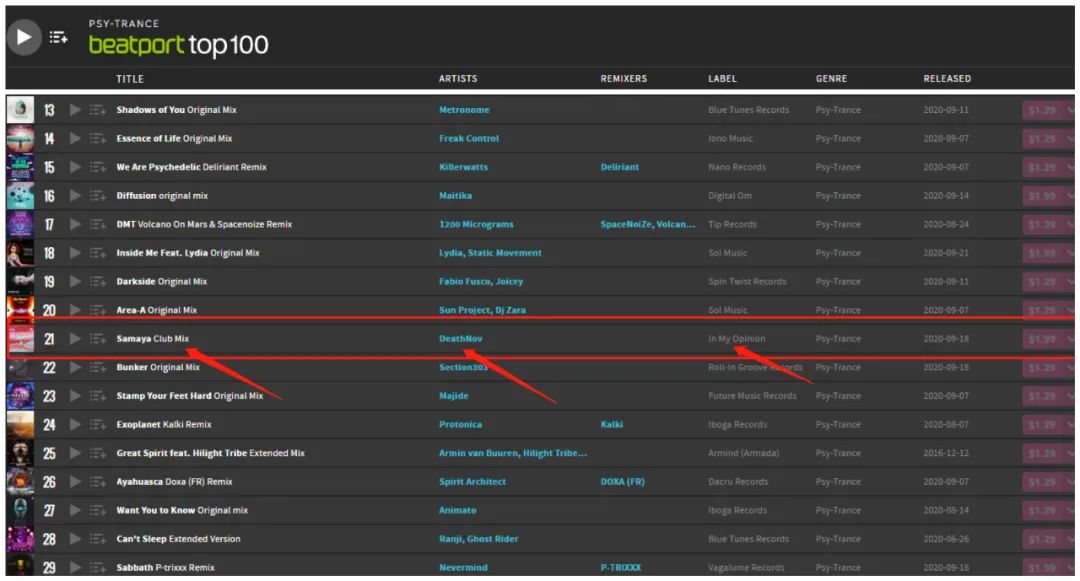Image resolution: width=1080 pixels, height=581 pixels.
Task: Open artist Metronome page
Action: [x=464, y=109]
